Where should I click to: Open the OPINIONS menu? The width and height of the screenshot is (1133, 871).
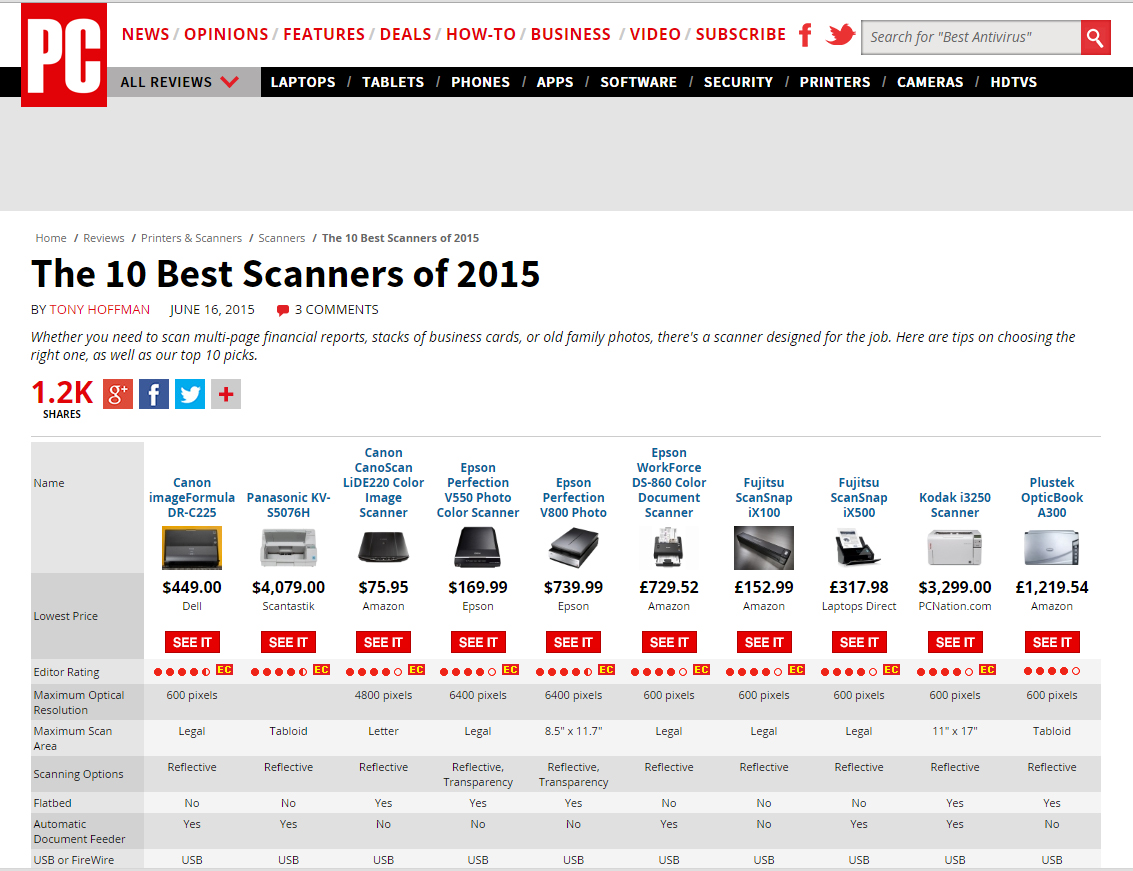(x=226, y=34)
